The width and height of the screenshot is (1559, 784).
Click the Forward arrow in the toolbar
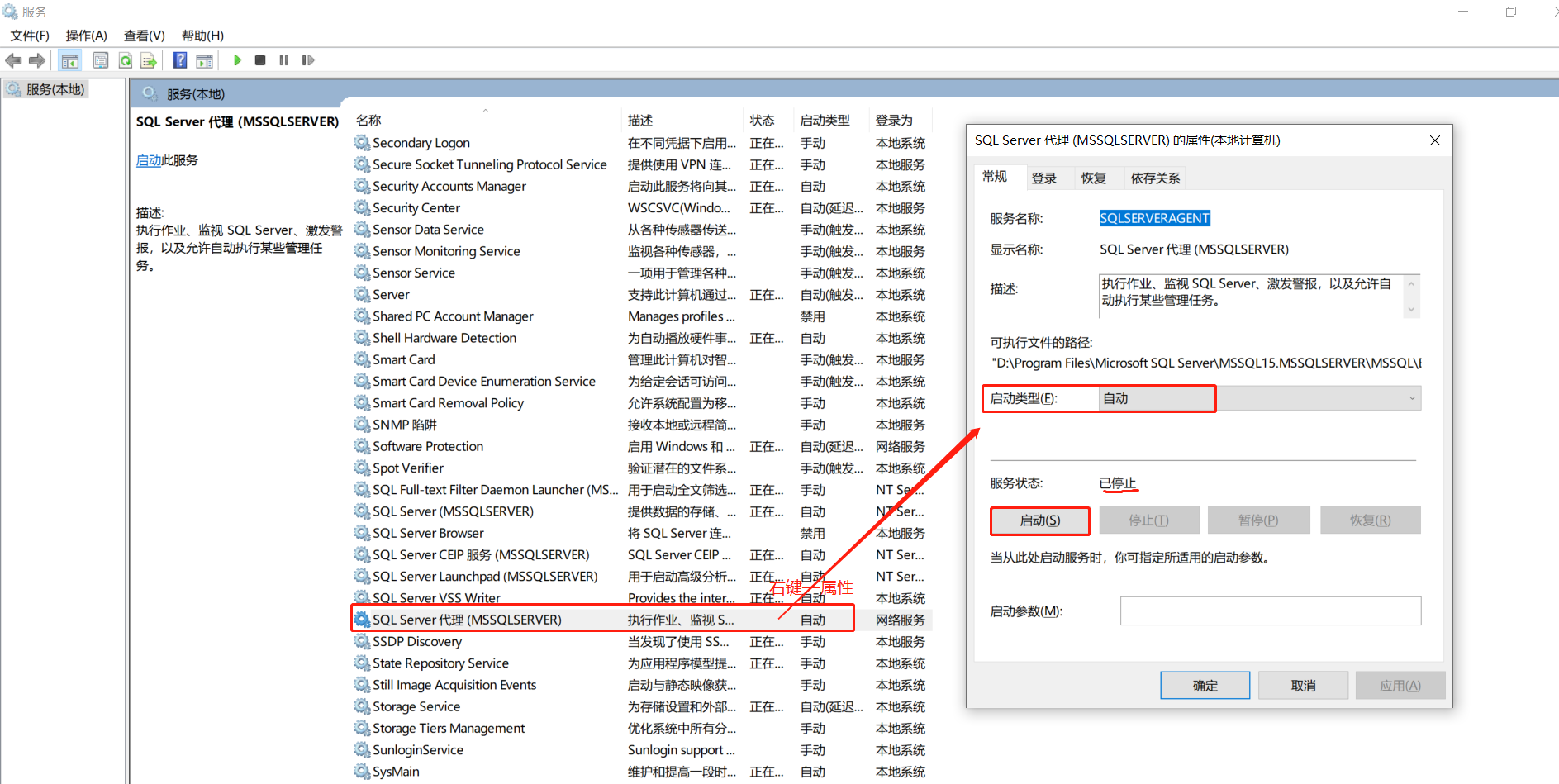coord(37,60)
